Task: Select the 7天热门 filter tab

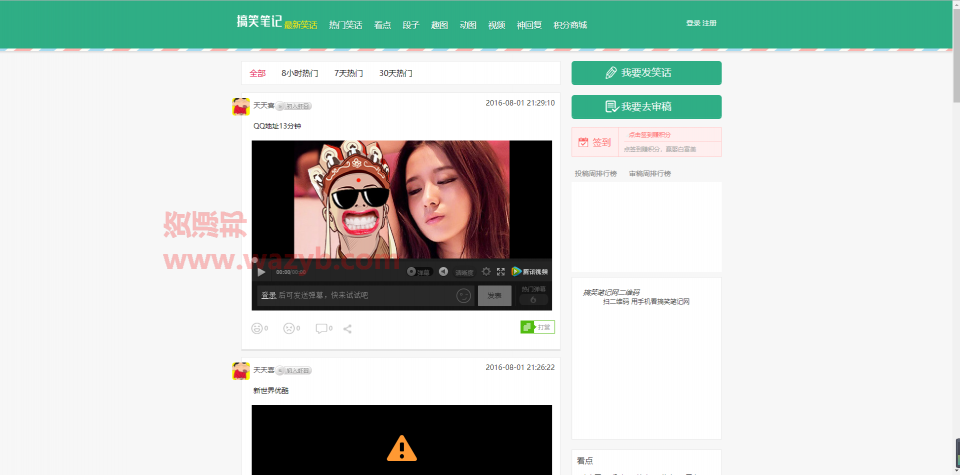Action: pyautogui.click(x=348, y=73)
